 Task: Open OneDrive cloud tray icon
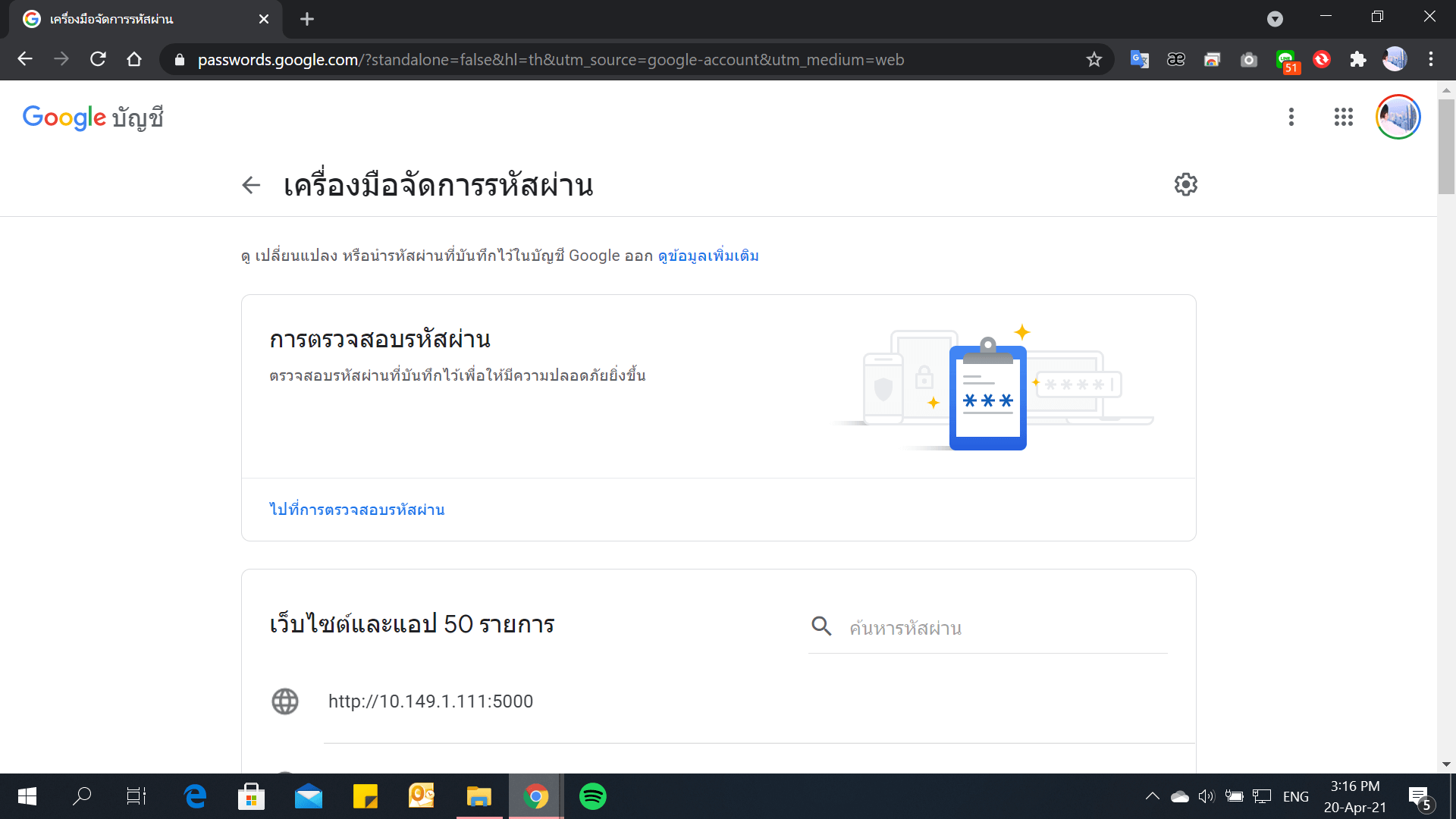click(1179, 796)
